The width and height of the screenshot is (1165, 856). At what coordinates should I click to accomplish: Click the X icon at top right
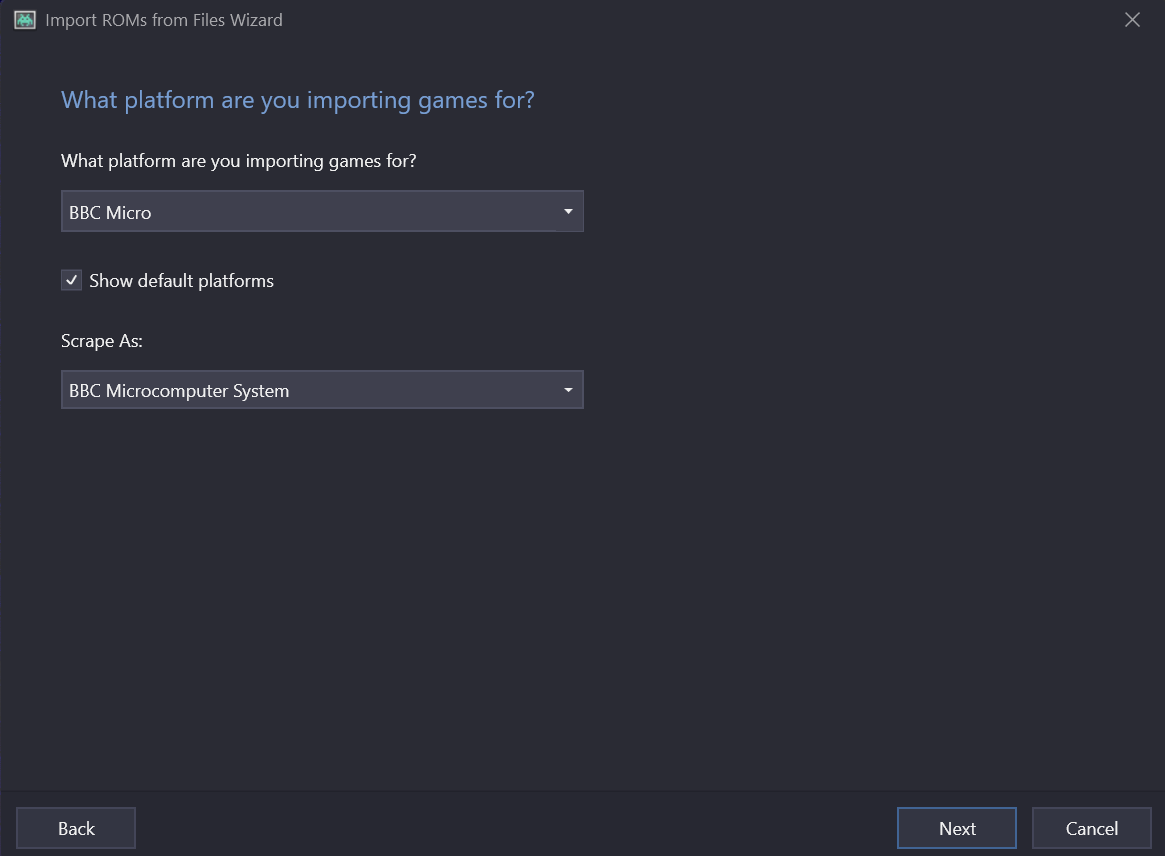tap(1132, 20)
